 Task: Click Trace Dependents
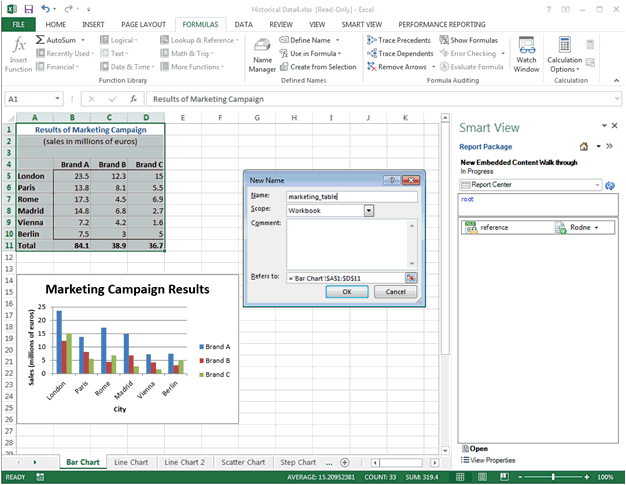tap(400, 53)
